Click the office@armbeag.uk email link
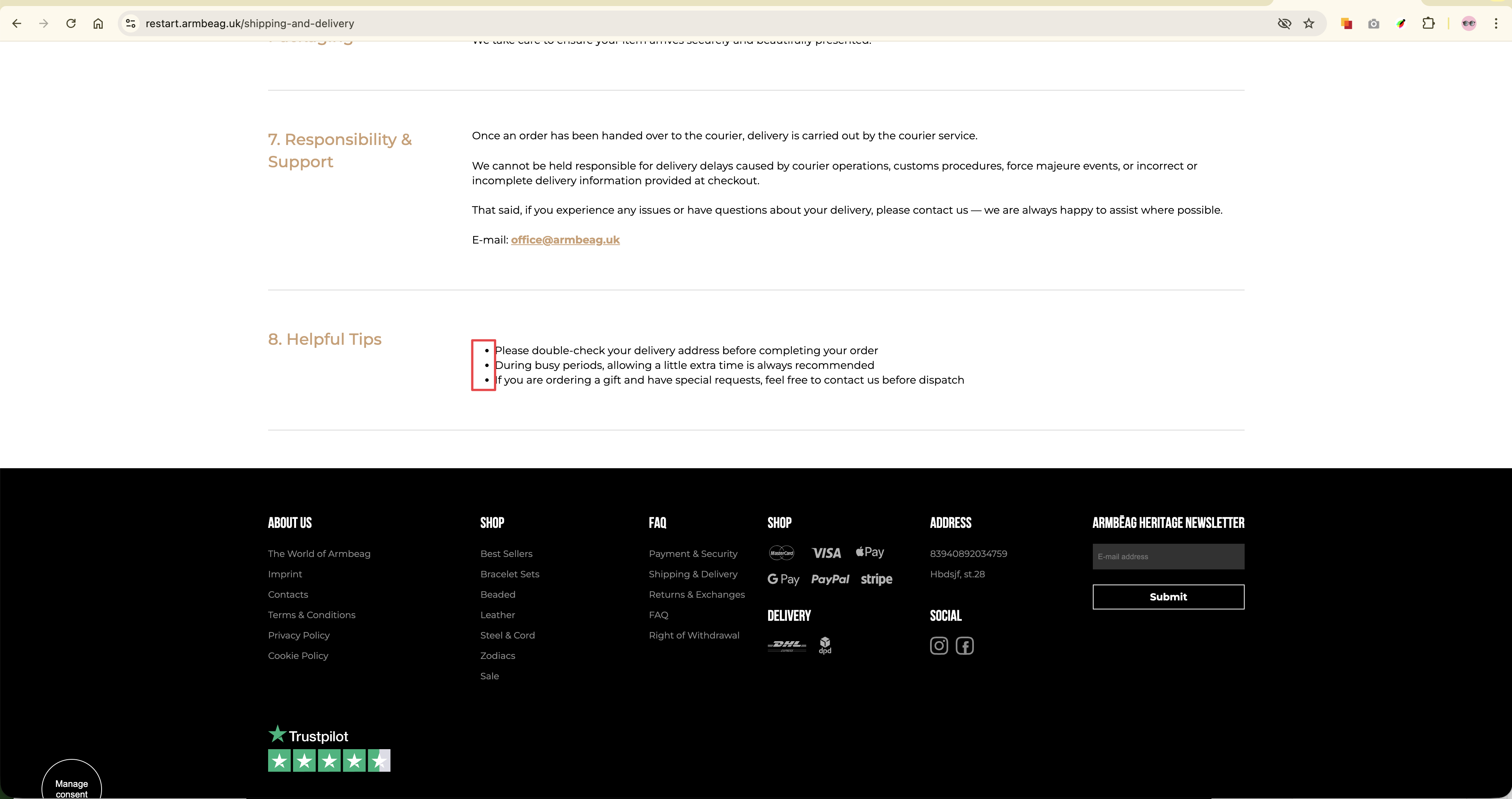This screenshot has height=799, width=1512. click(565, 240)
